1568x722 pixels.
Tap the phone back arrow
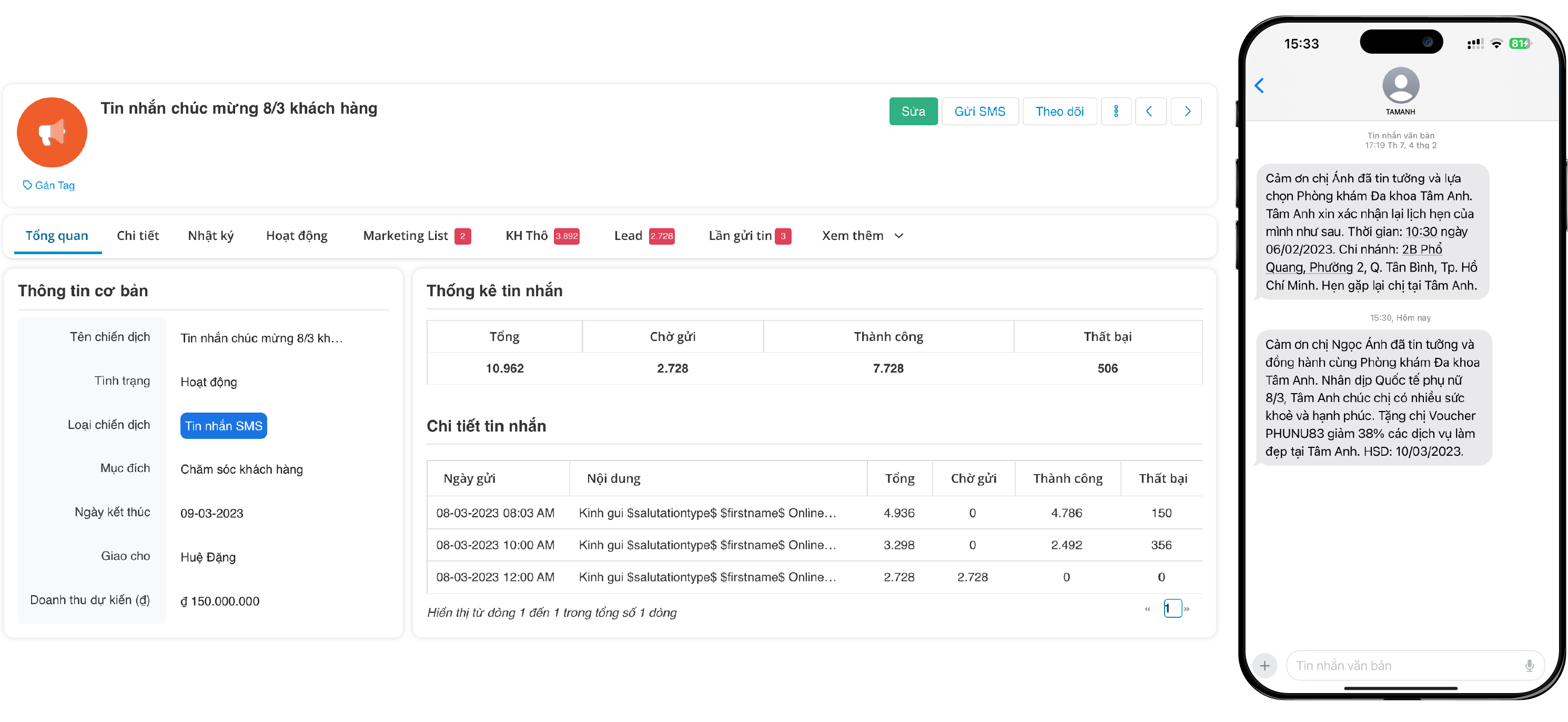coord(1259,86)
